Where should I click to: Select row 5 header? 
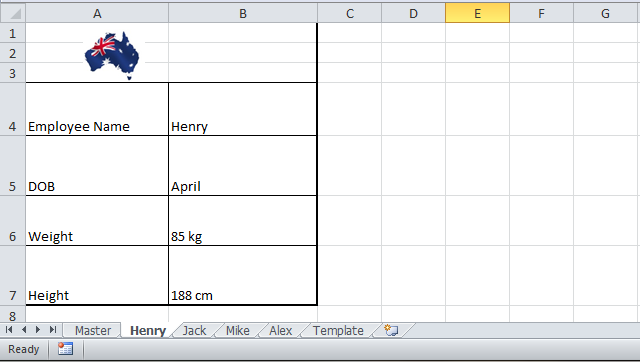click(x=13, y=166)
